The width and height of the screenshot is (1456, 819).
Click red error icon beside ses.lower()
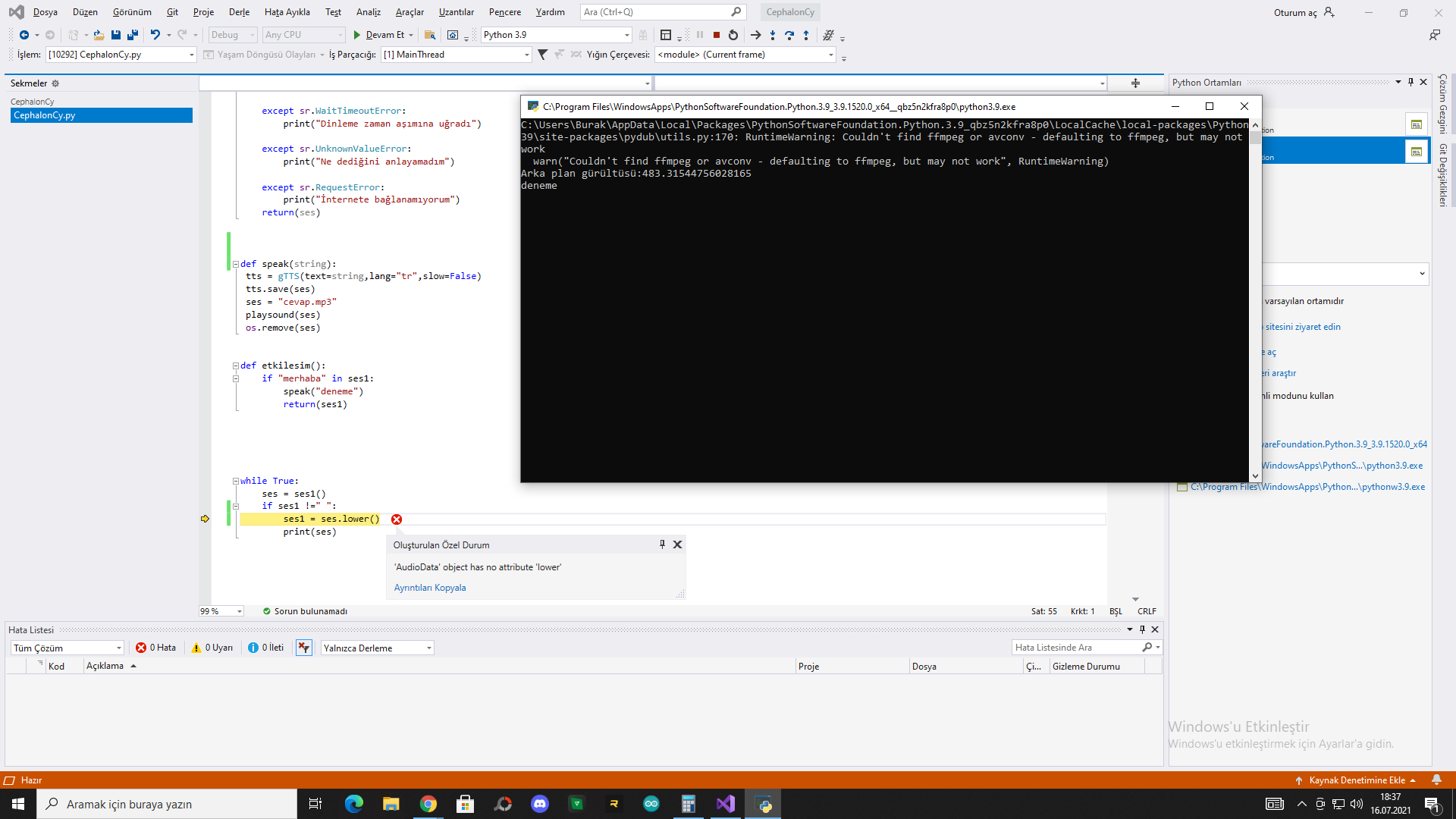397,519
